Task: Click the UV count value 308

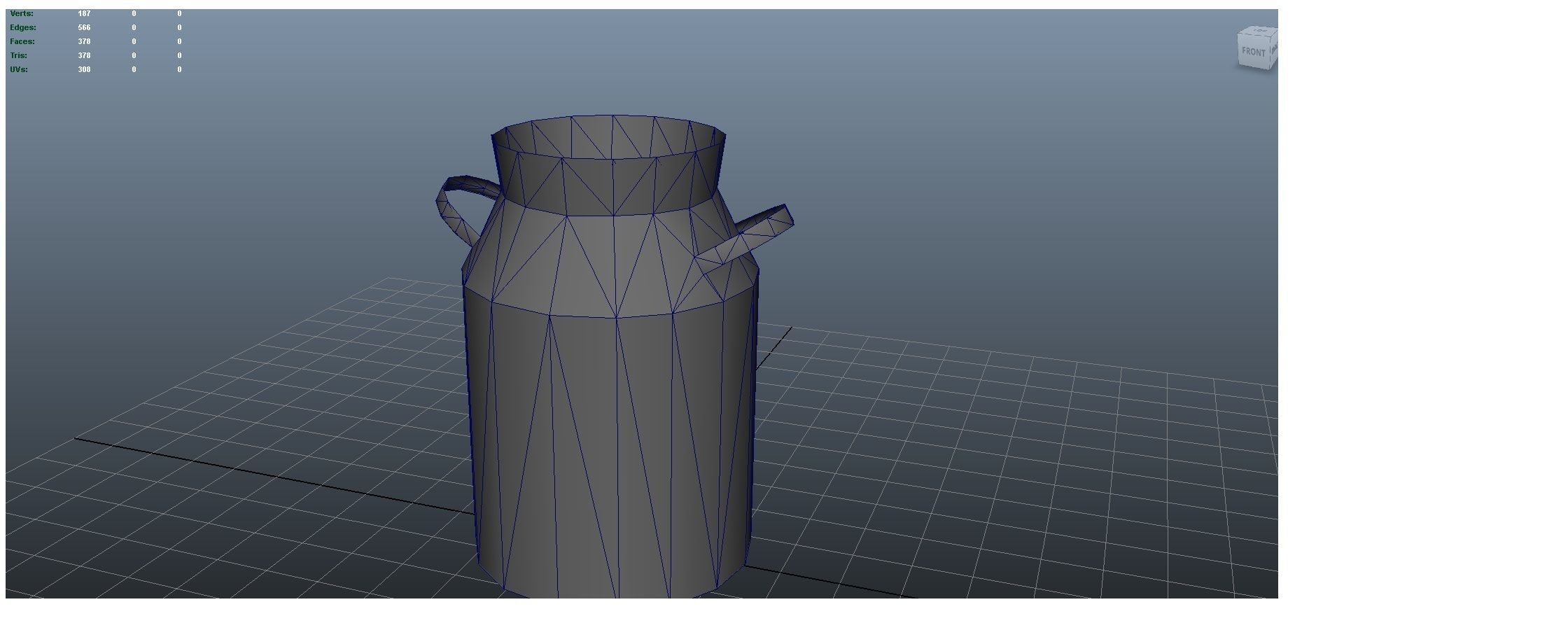Action: pos(84,69)
